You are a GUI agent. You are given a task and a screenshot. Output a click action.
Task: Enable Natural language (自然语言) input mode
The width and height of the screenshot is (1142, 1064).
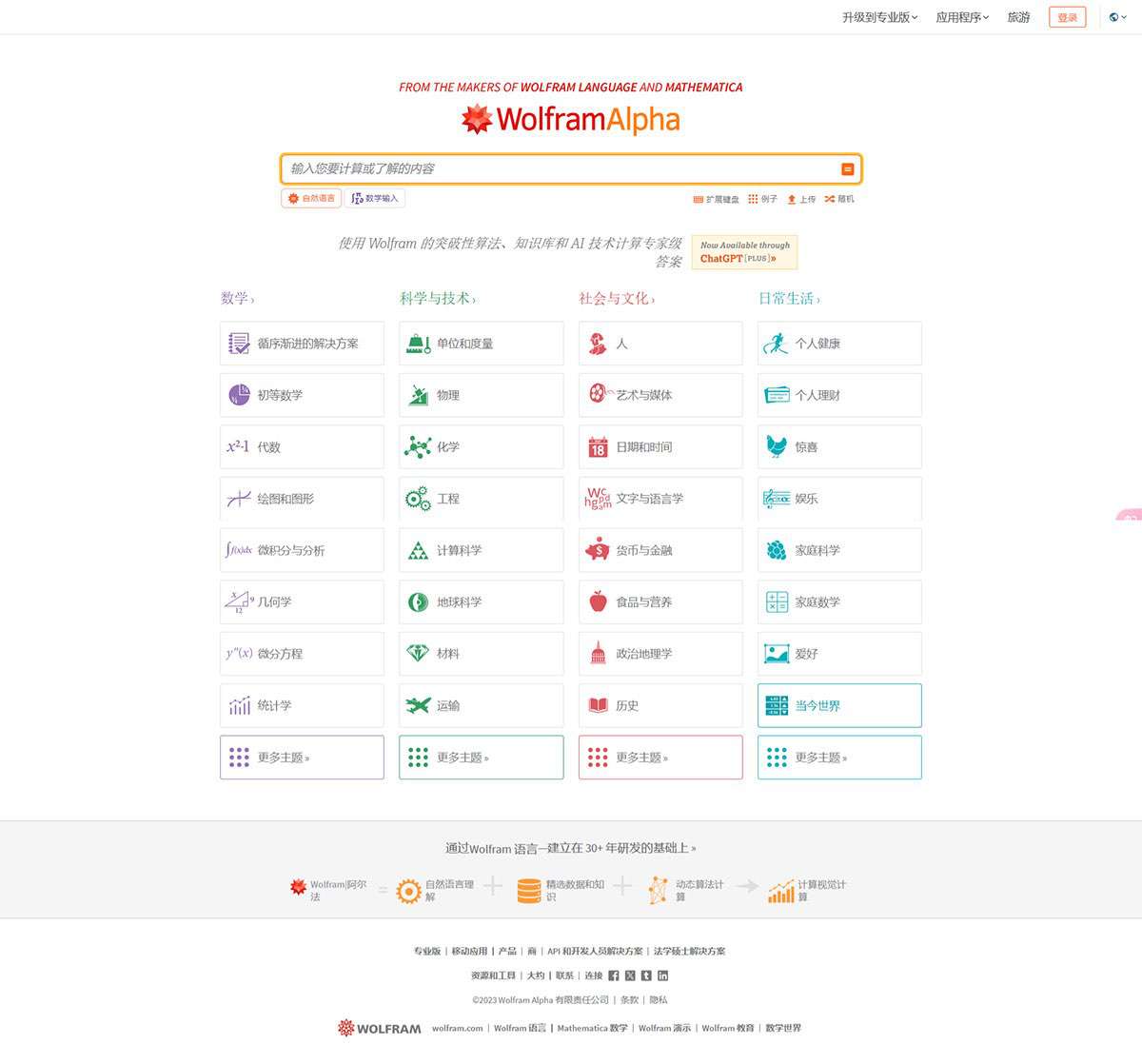click(311, 198)
